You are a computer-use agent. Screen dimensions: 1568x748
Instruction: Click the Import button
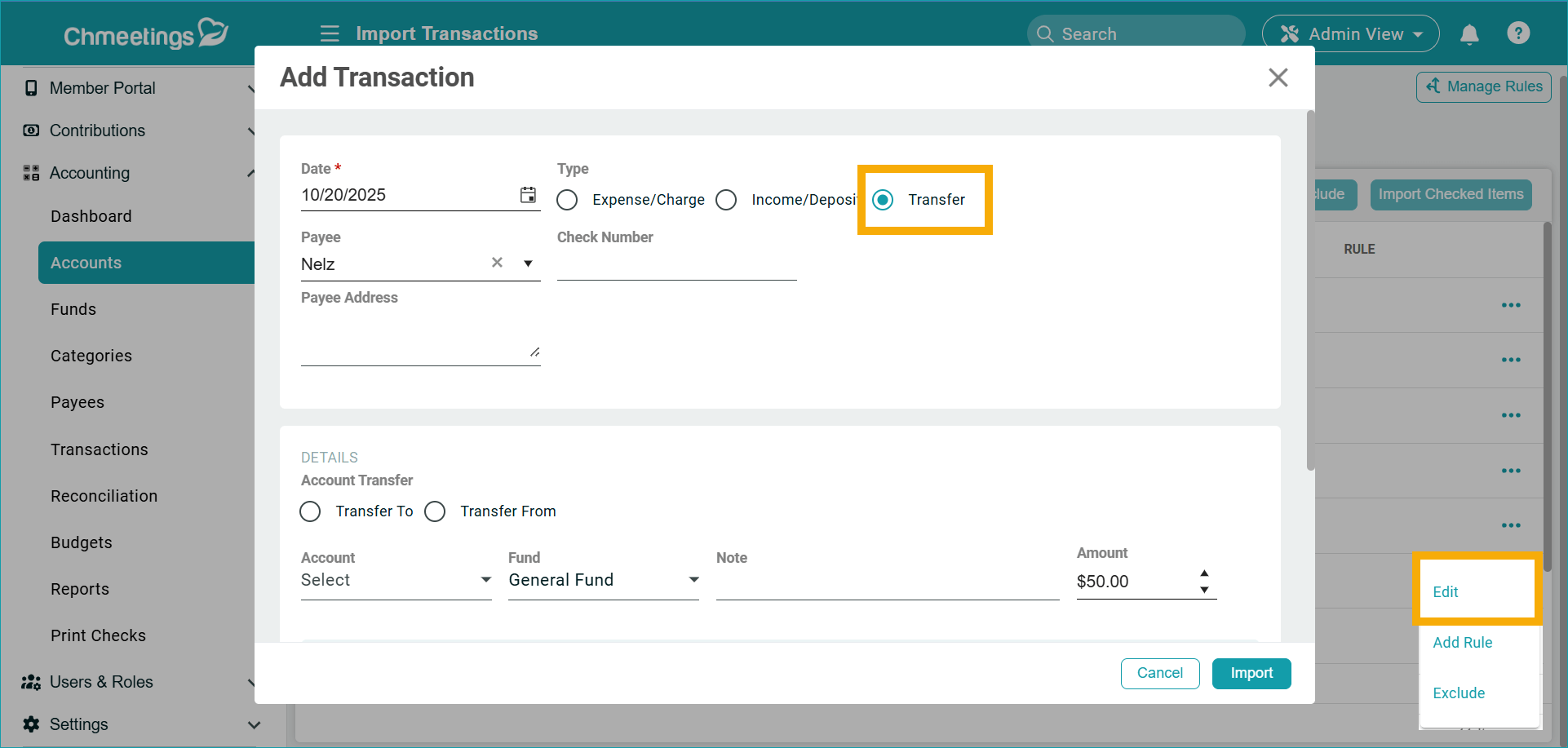1251,673
